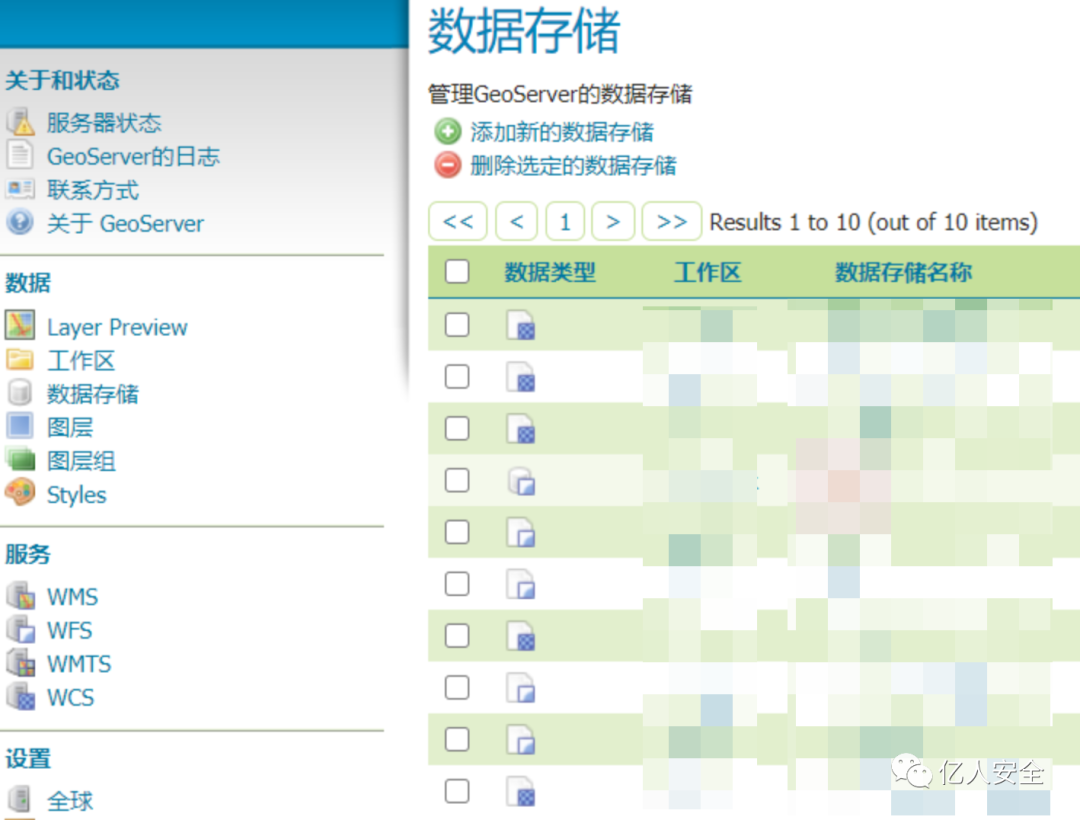Viewport: 1080px width, 820px height.
Task: Check the checkbox of the last data store row
Action: 457,792
